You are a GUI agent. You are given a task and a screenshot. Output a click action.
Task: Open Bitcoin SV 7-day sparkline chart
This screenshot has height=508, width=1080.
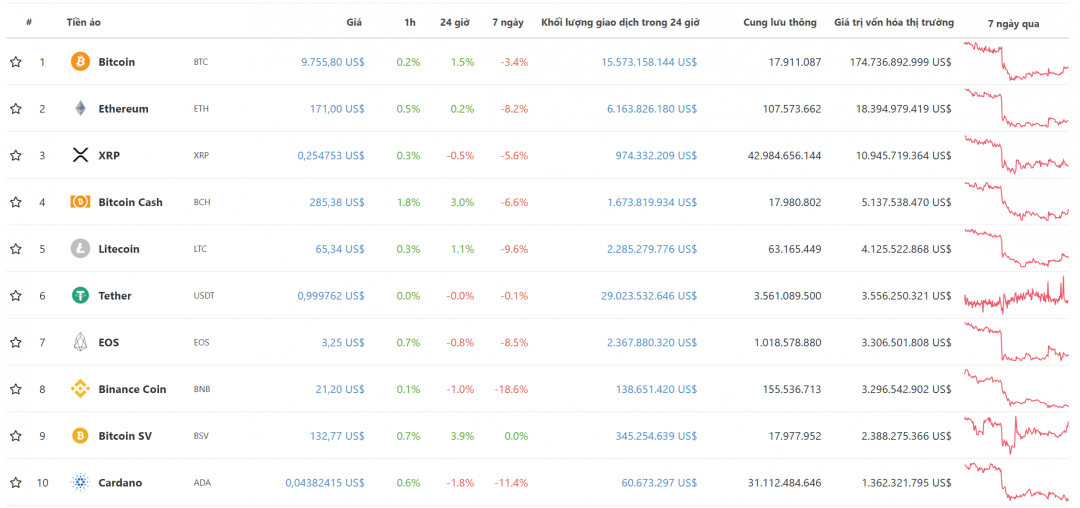(x=1016, y=435)
